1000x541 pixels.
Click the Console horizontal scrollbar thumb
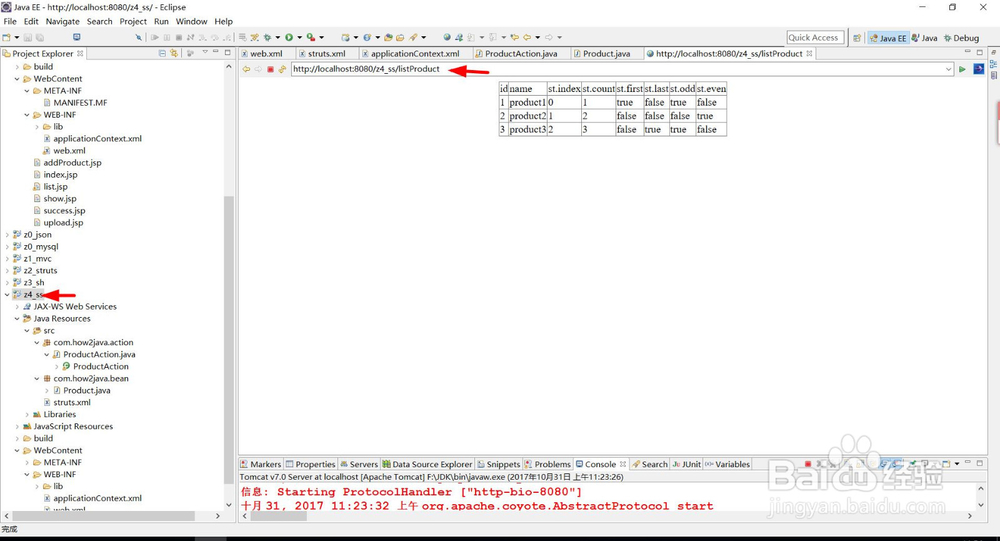[x=279, y=515]
